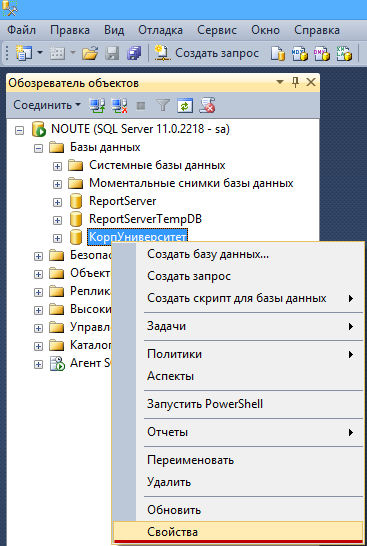Open the Справка menu
367x546 pixels.
[317, 30]
